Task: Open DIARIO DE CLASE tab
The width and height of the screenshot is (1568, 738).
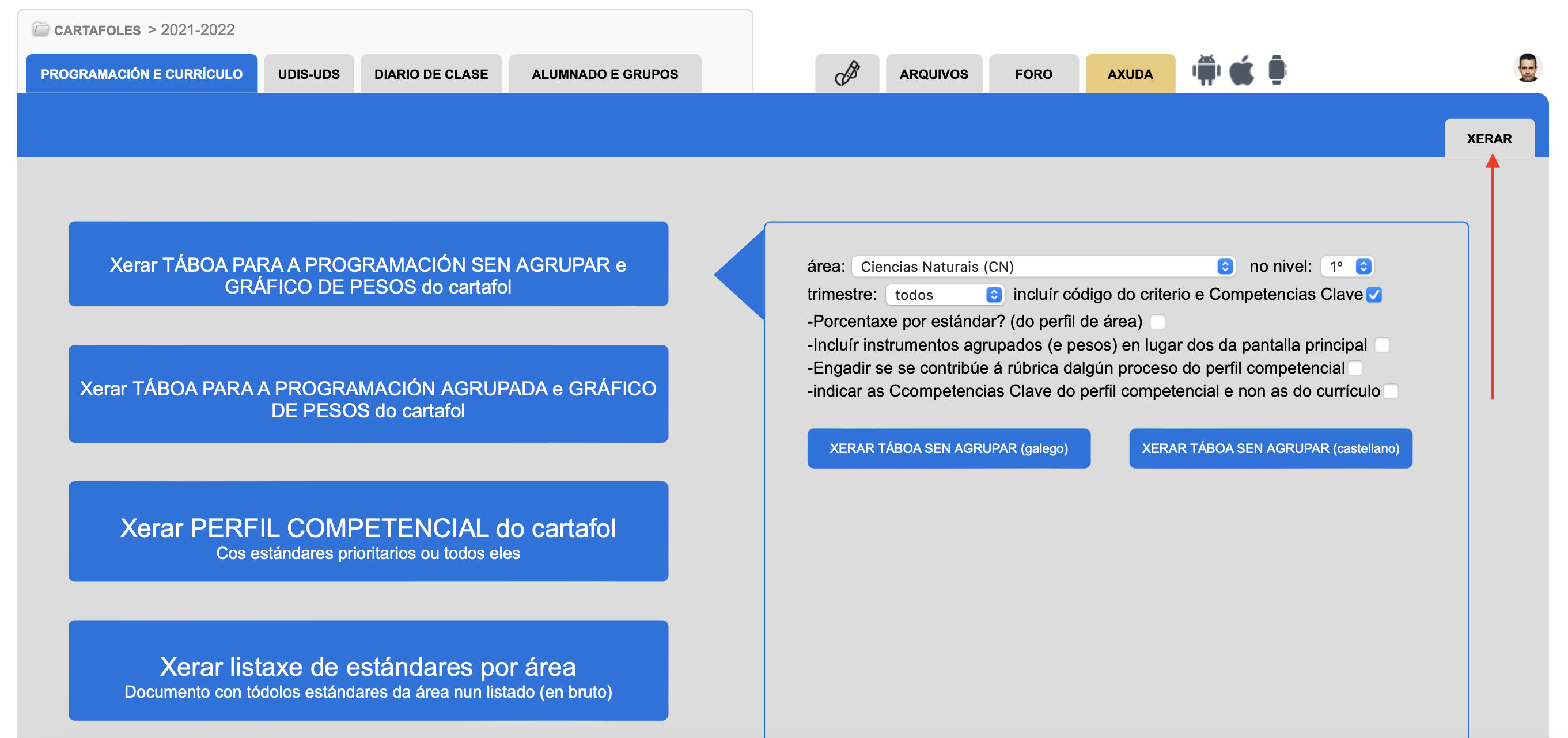Action: point(431,74)
